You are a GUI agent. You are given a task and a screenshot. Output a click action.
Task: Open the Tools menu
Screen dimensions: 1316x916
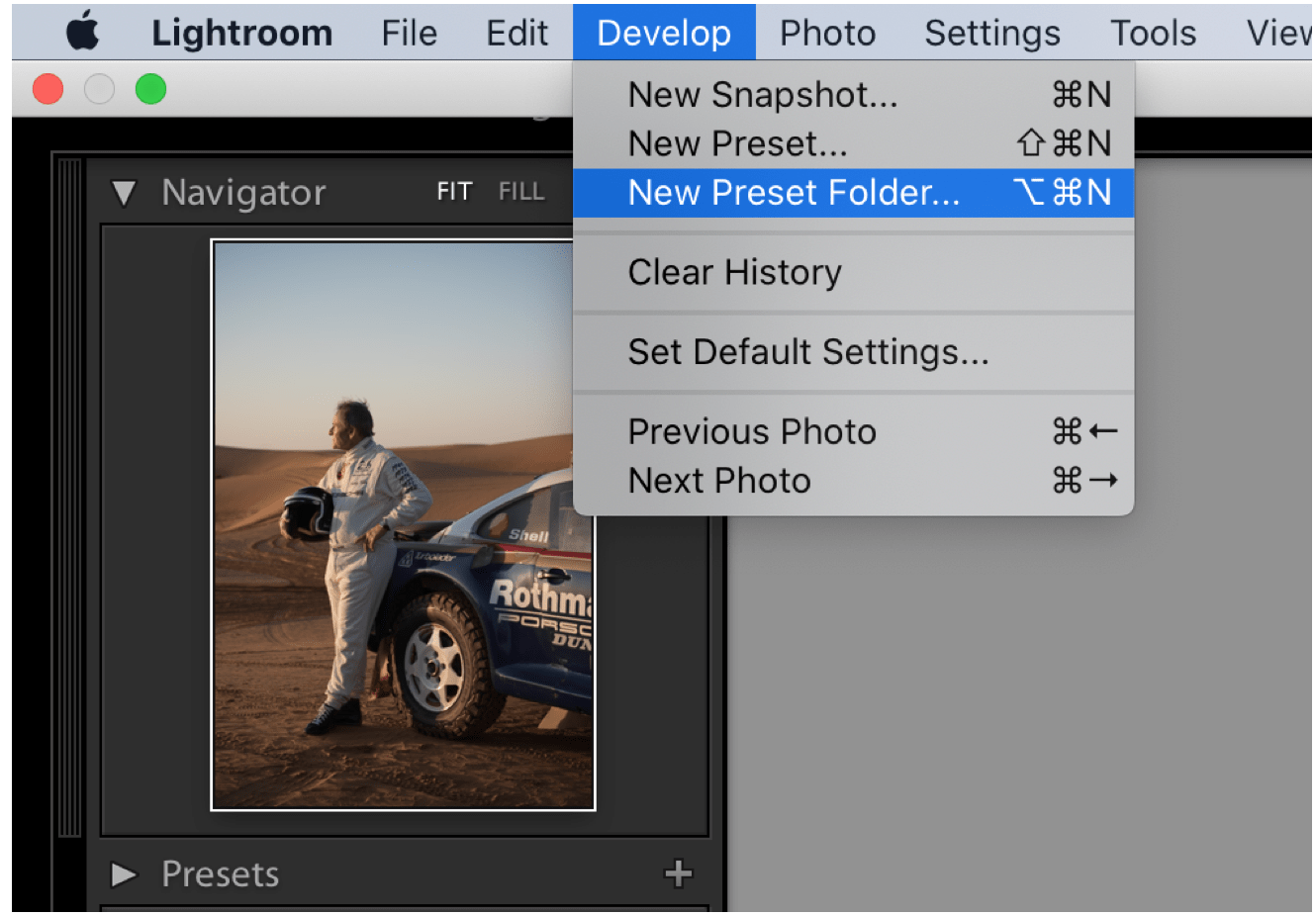coord(1153,34)
